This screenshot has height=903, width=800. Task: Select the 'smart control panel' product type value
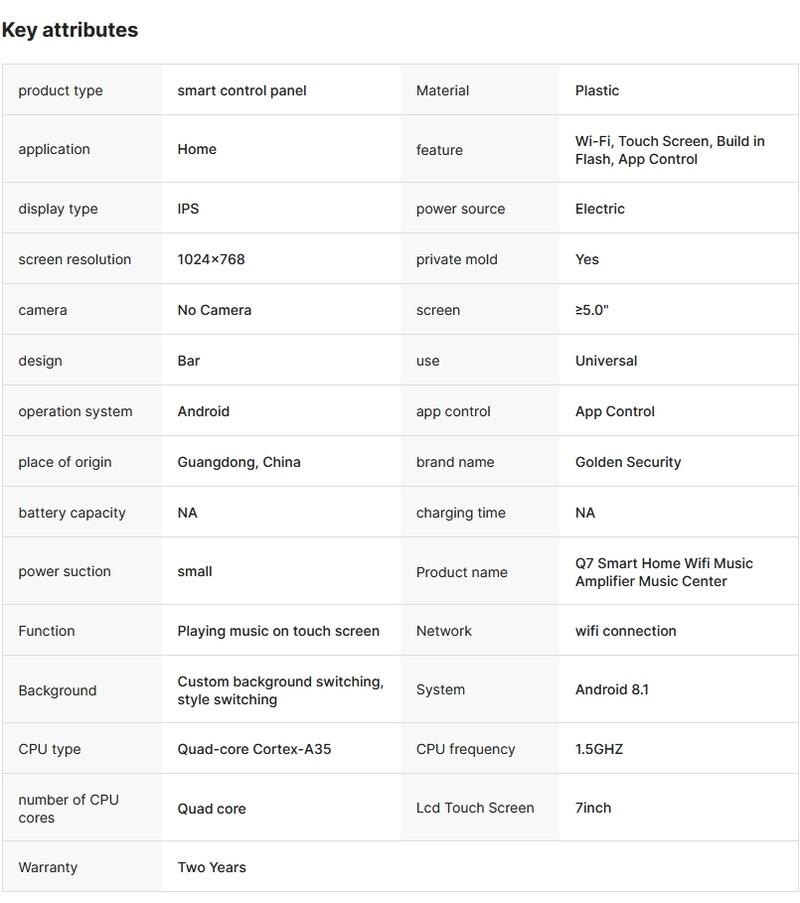242,90
